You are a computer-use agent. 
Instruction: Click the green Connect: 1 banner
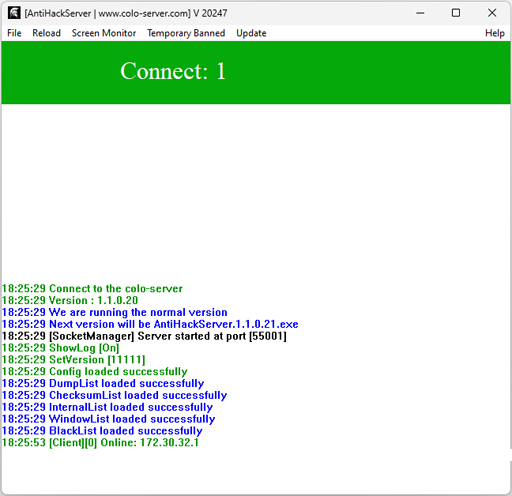pyautogui.click(x=256, y=72)
